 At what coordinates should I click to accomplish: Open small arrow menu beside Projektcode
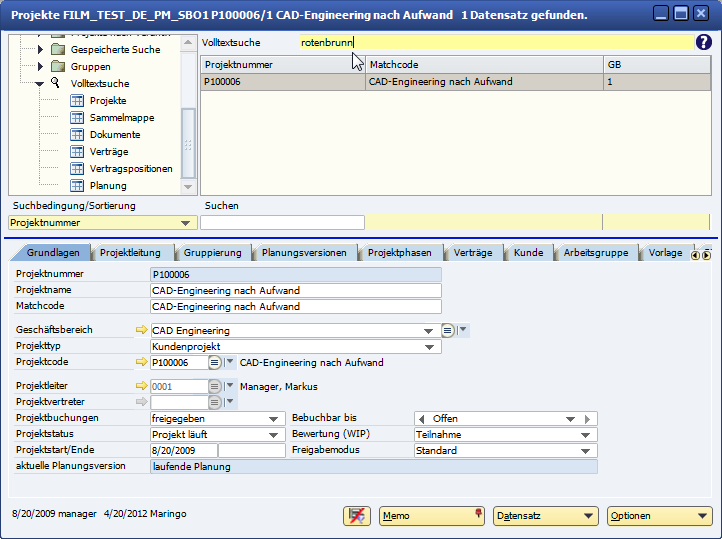[230, 362]
